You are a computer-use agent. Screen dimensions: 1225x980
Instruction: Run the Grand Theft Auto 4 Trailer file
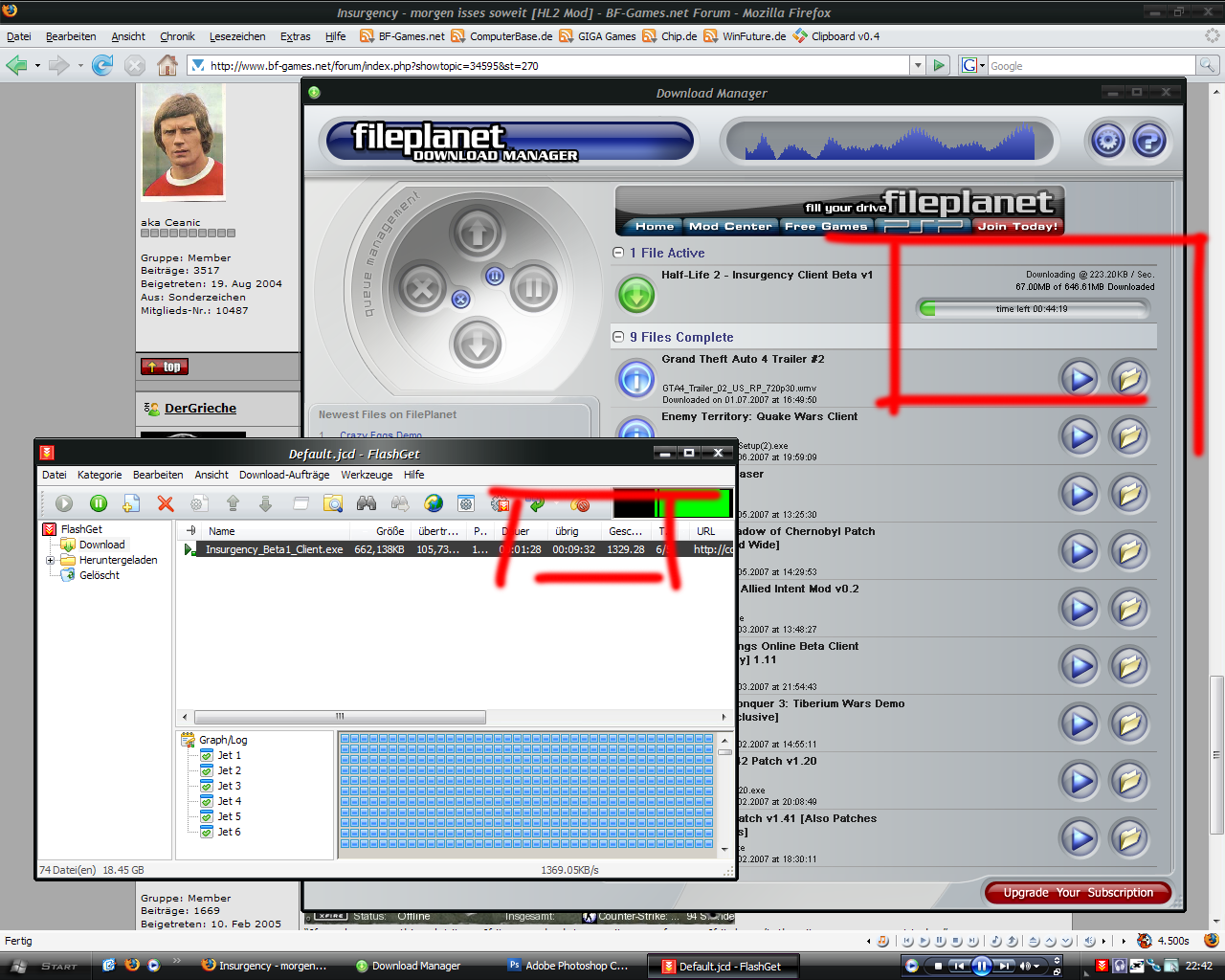(x=1080, y=379)
